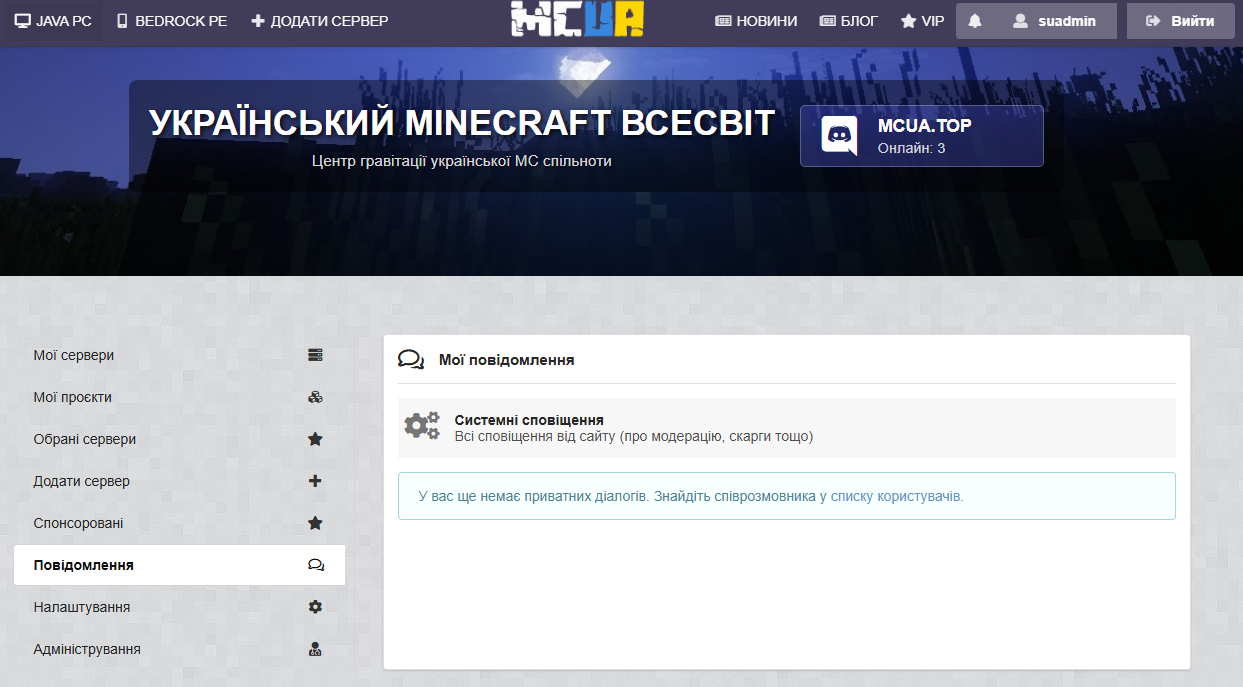Open Мої проєкти in sidebar

click(x=179, y=397)
